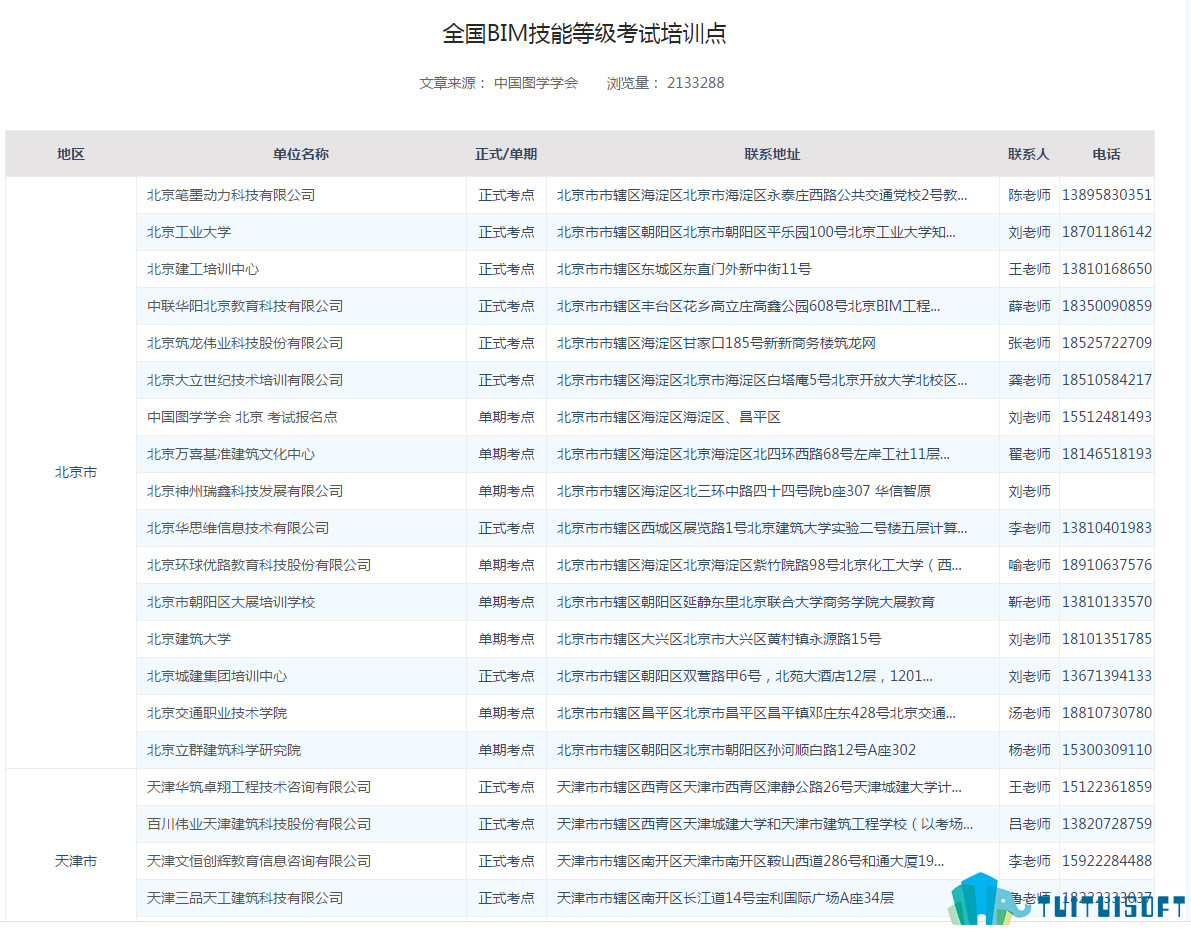The height and width of the screenshot is (934, 1191).
Task: Select 天津文恒创辉教育信息咨询有限公司 unit name
Action: (259, 861)
